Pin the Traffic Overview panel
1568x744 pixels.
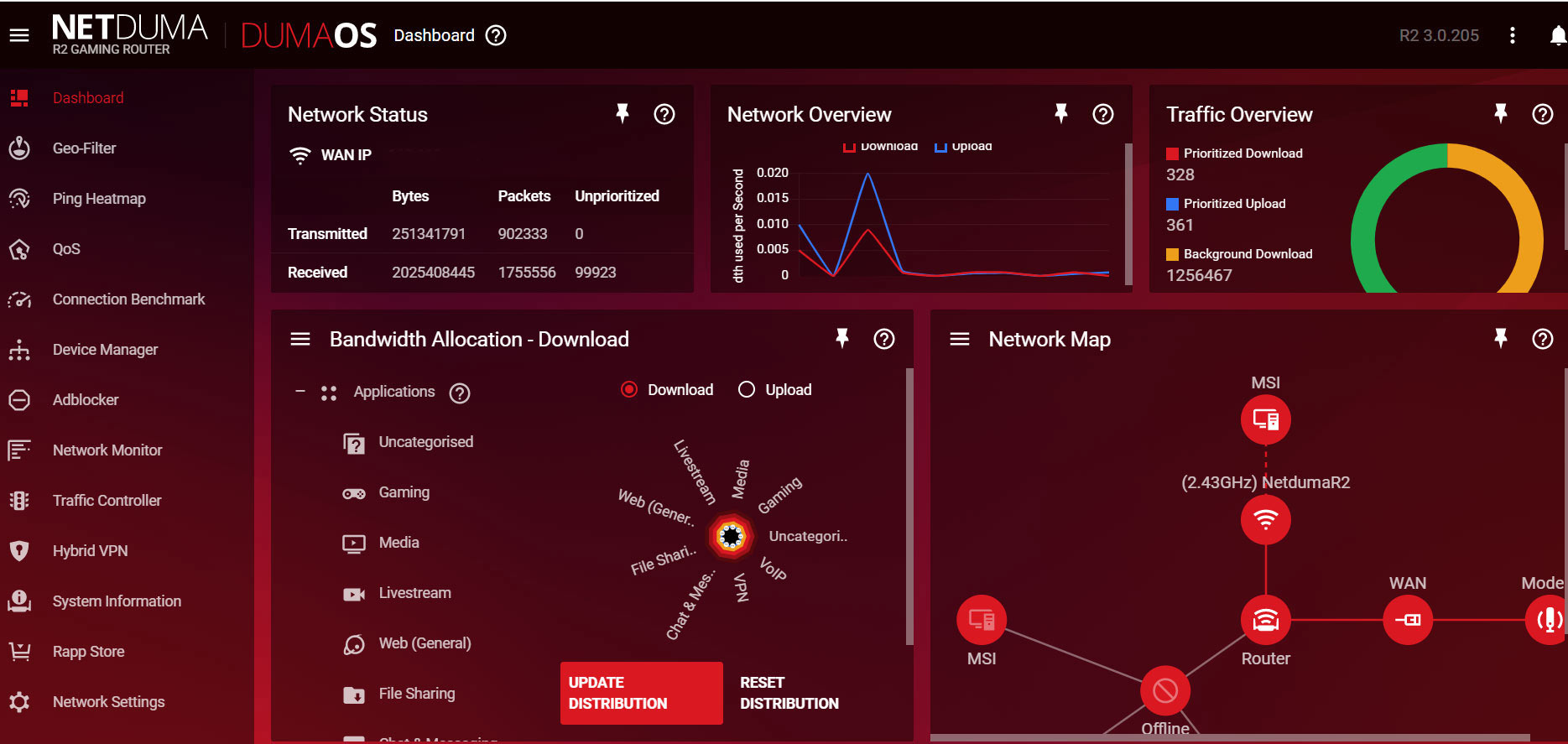click(1501, 113)
